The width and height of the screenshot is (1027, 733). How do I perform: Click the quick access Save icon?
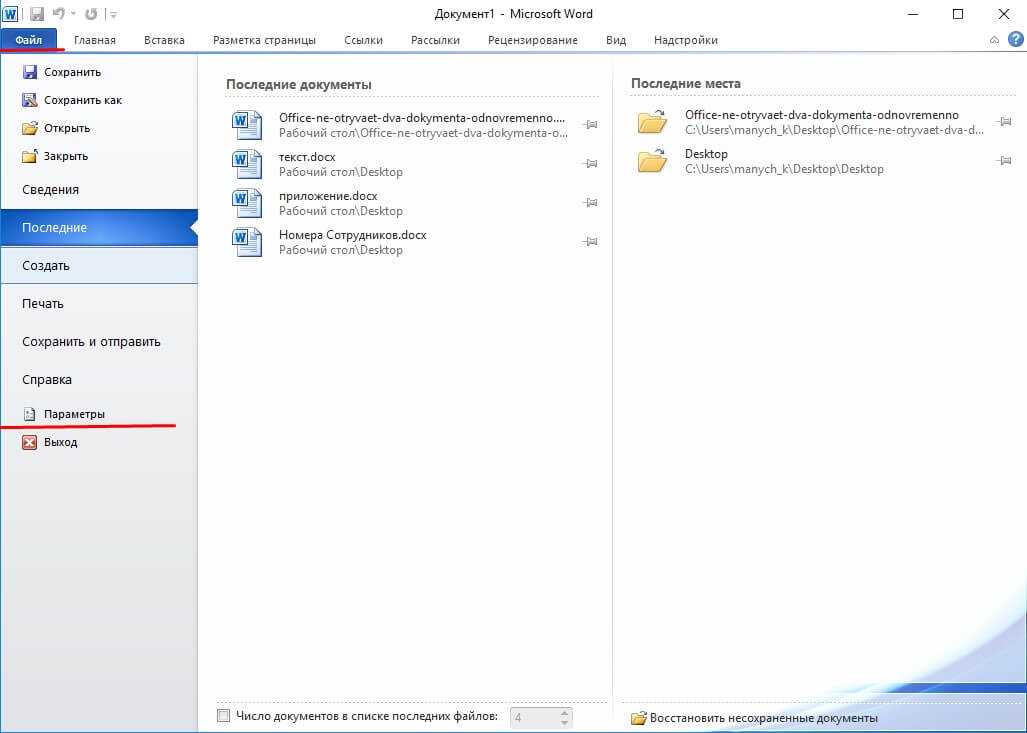(37, 14)
